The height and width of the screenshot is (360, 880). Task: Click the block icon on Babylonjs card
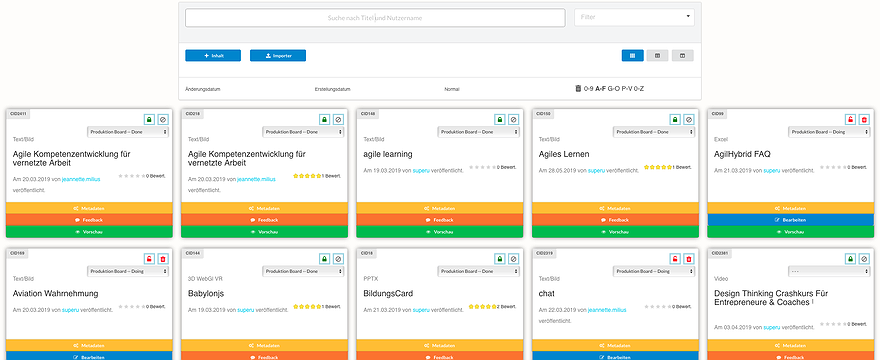click(338, 259)
